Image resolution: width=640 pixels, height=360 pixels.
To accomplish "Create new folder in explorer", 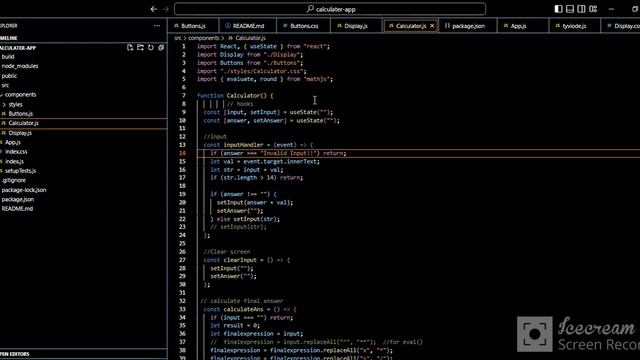I will point(140,47).
